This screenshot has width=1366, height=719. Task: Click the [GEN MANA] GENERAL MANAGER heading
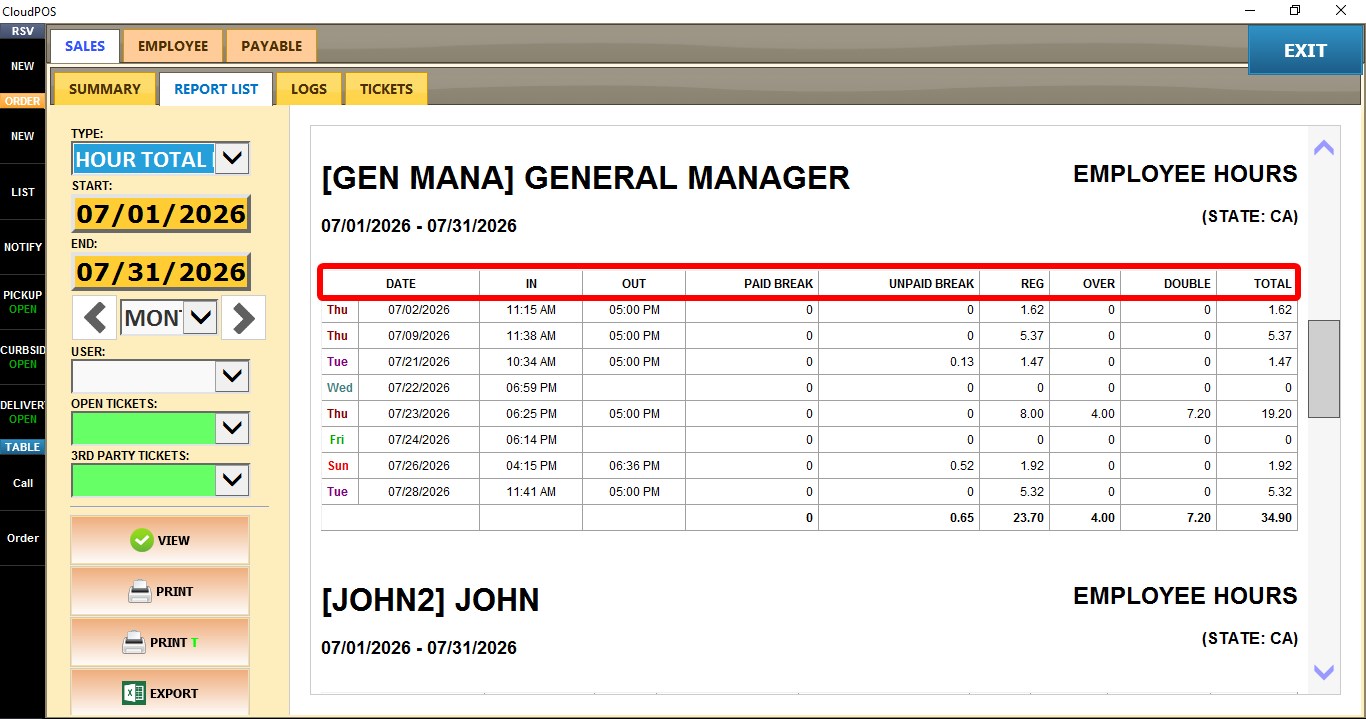pos(585,178)
